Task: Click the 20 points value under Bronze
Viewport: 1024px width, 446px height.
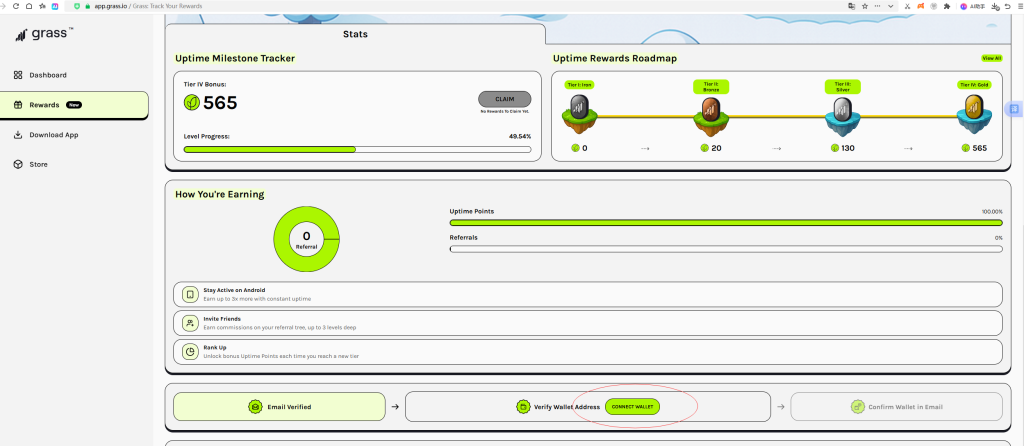Action: tap(716, 148)
